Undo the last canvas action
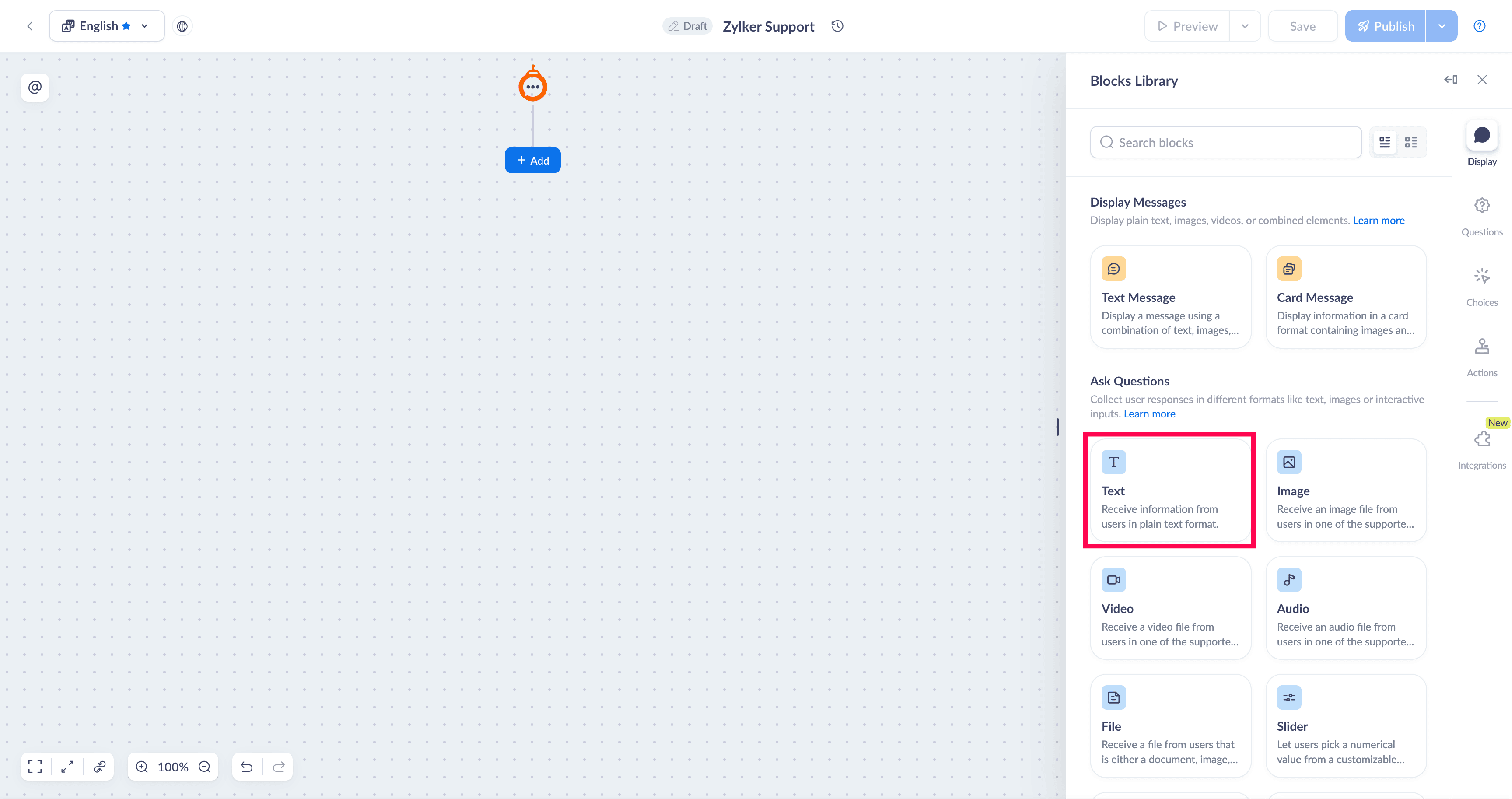1512x799 pixels. pyautogui.click(x=246, y=766)
